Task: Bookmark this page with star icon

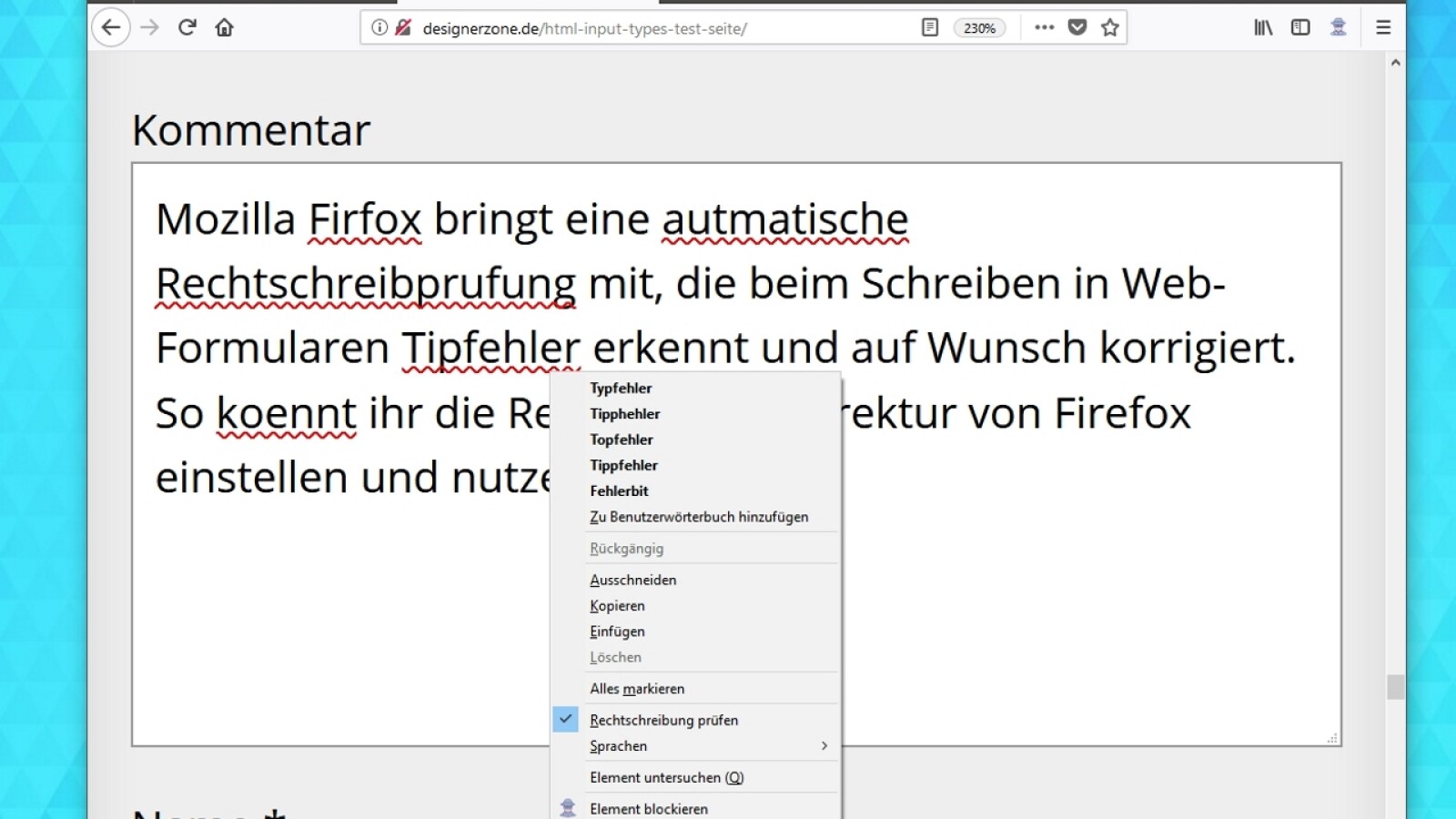Action: pos(1109,27)
